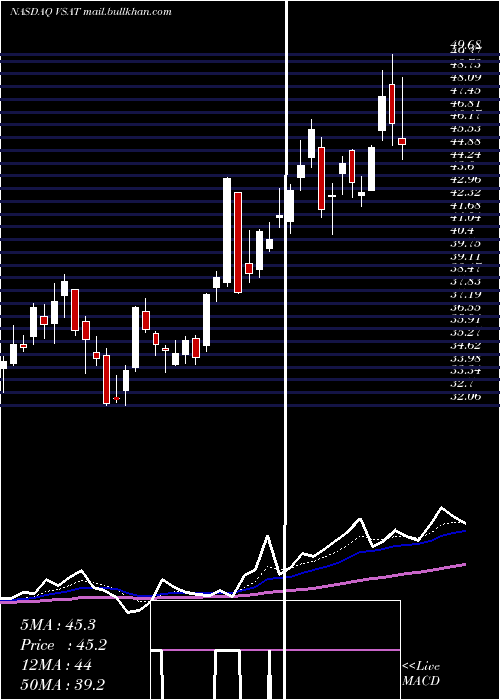
Task: Click the 48.09 price axis label
Action: (x=466, y=77)
